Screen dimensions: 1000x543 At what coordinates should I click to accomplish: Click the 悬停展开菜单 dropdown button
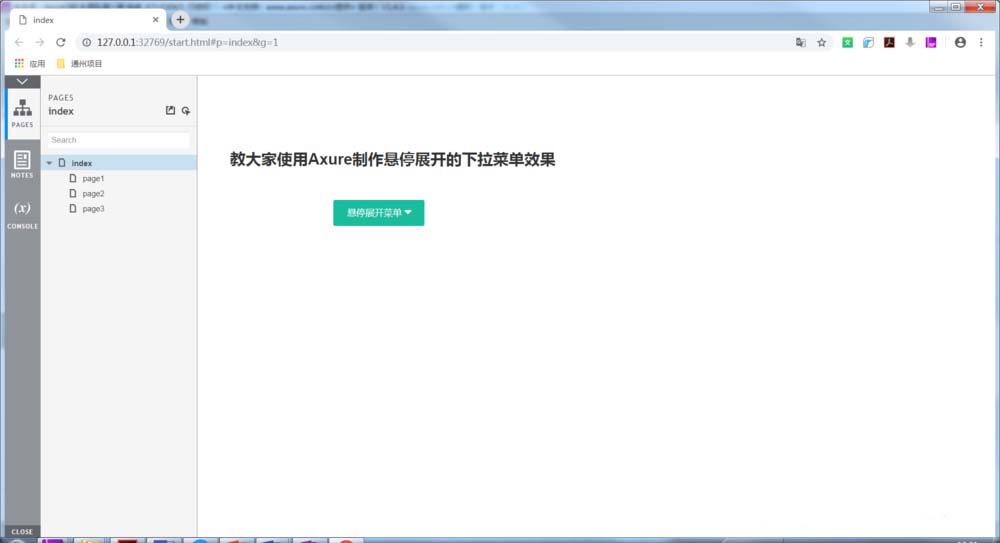click(x=378, y=212)
